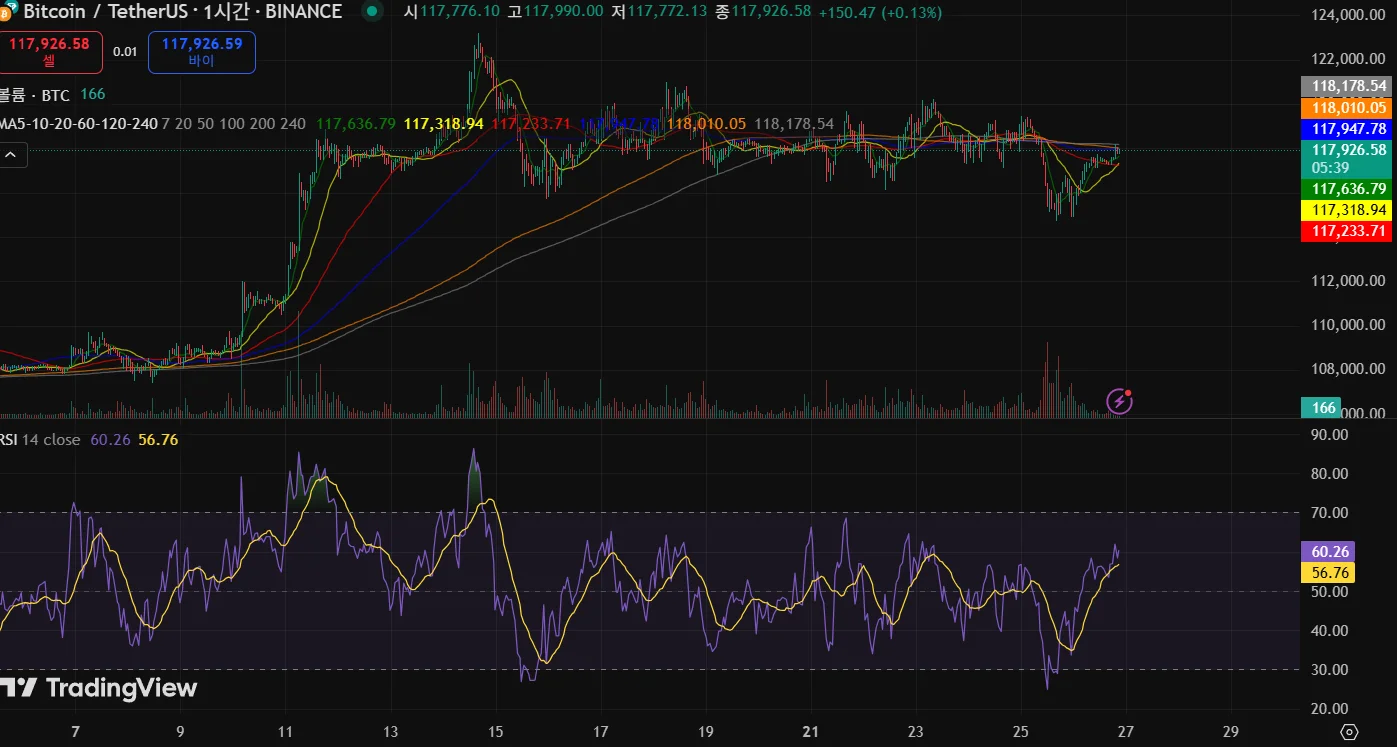Click the volume 166 axis label

[x=1321, y=407]
